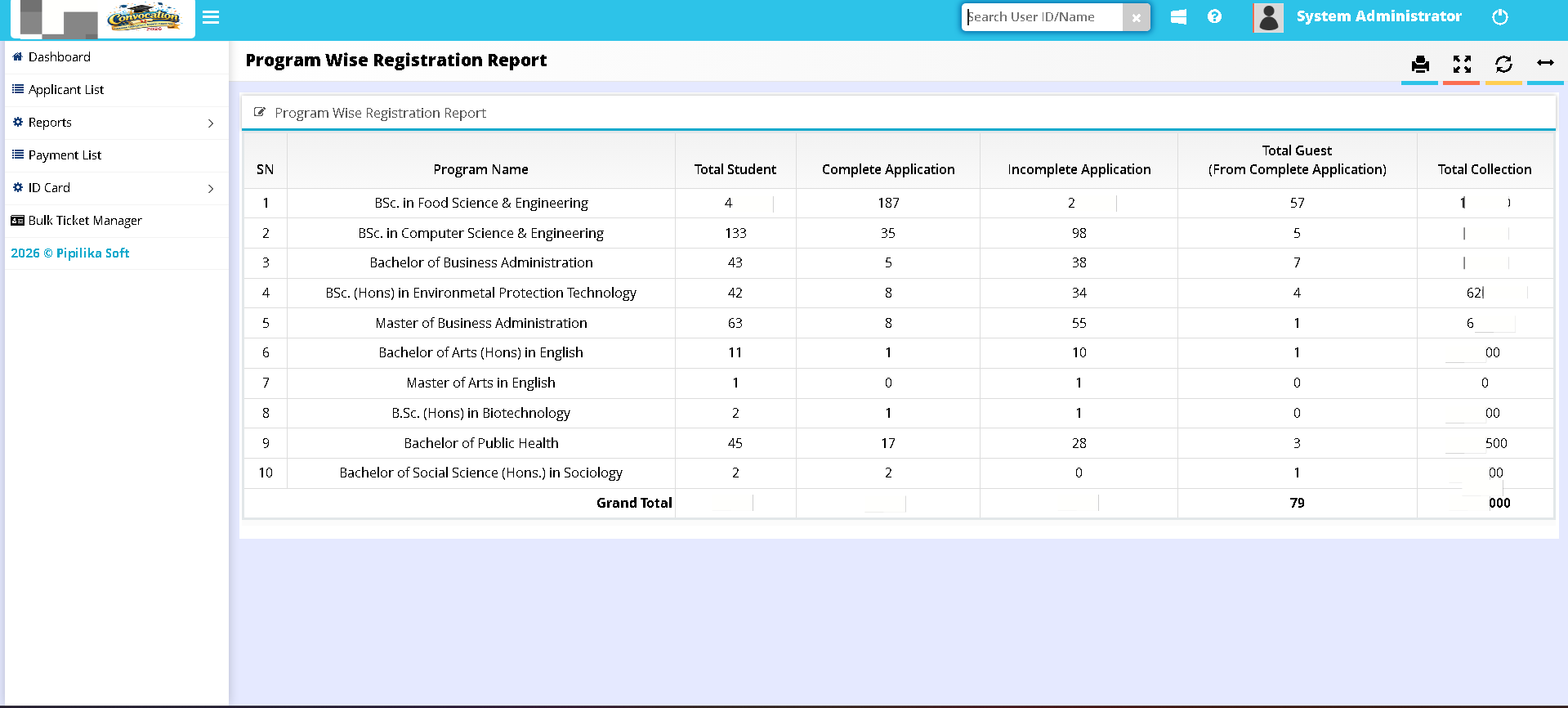The height and width of the screenshot is (708, 1568).
Task: Open Applicant List in sidebar
Action: [x=65, y=90]
